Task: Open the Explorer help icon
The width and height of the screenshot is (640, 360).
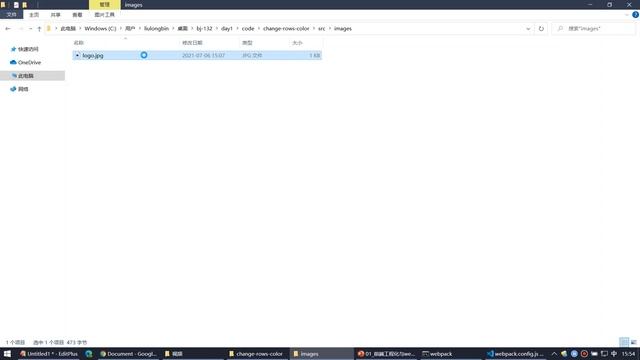Action: pyautogui.click(x=636, y=15)
